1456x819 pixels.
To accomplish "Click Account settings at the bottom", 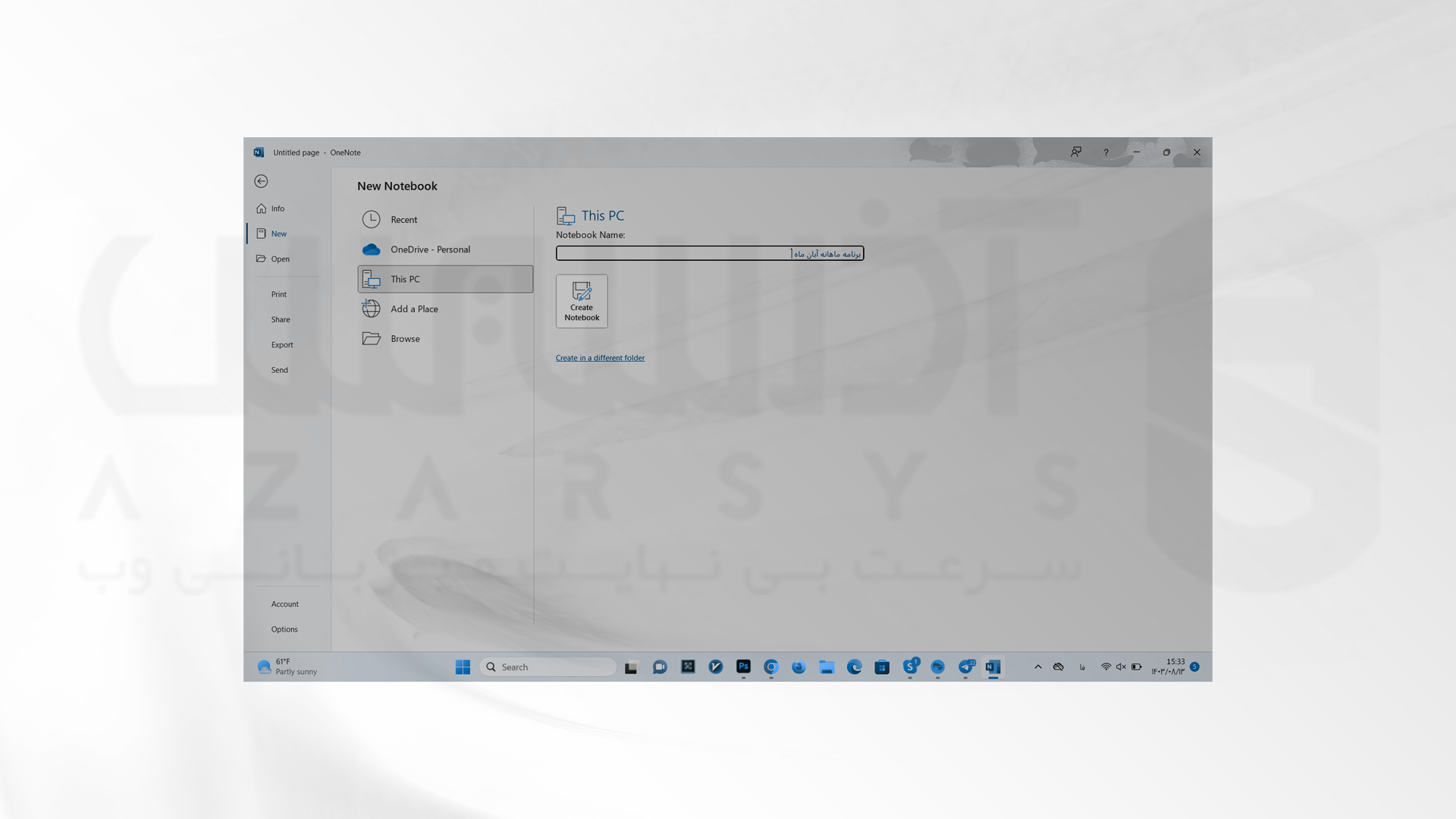I will (285, 603).
